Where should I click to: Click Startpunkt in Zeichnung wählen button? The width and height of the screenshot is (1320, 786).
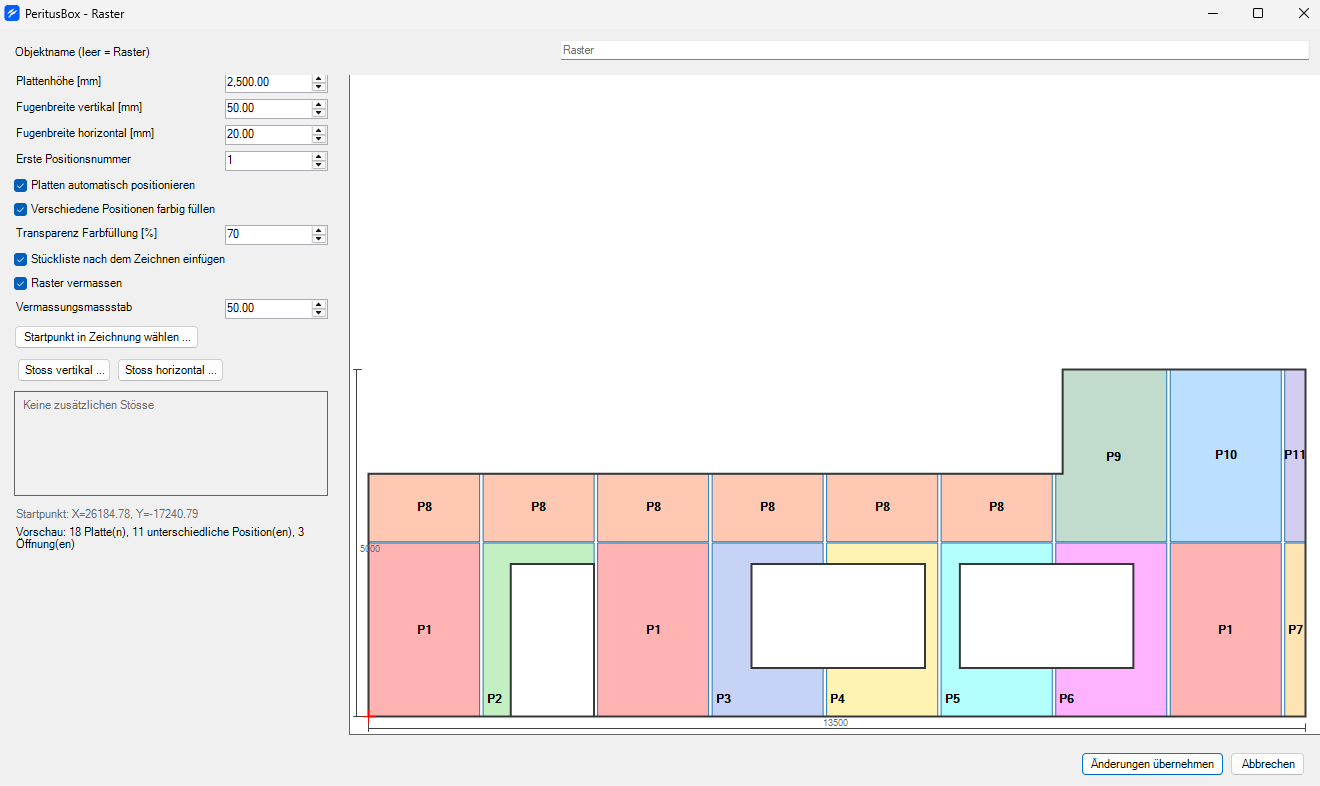point(107,337)
